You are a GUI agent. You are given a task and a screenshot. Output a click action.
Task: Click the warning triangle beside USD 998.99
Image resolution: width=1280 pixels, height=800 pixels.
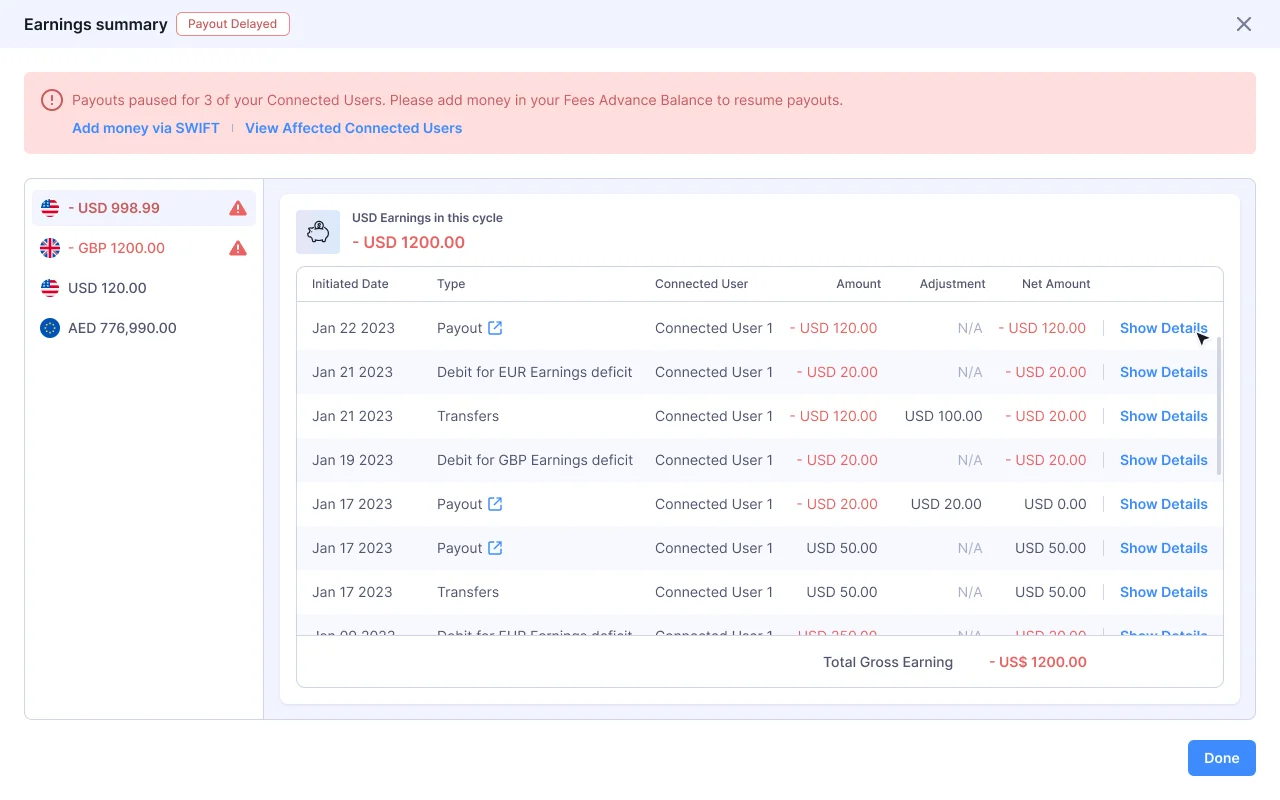click(237, 207)
